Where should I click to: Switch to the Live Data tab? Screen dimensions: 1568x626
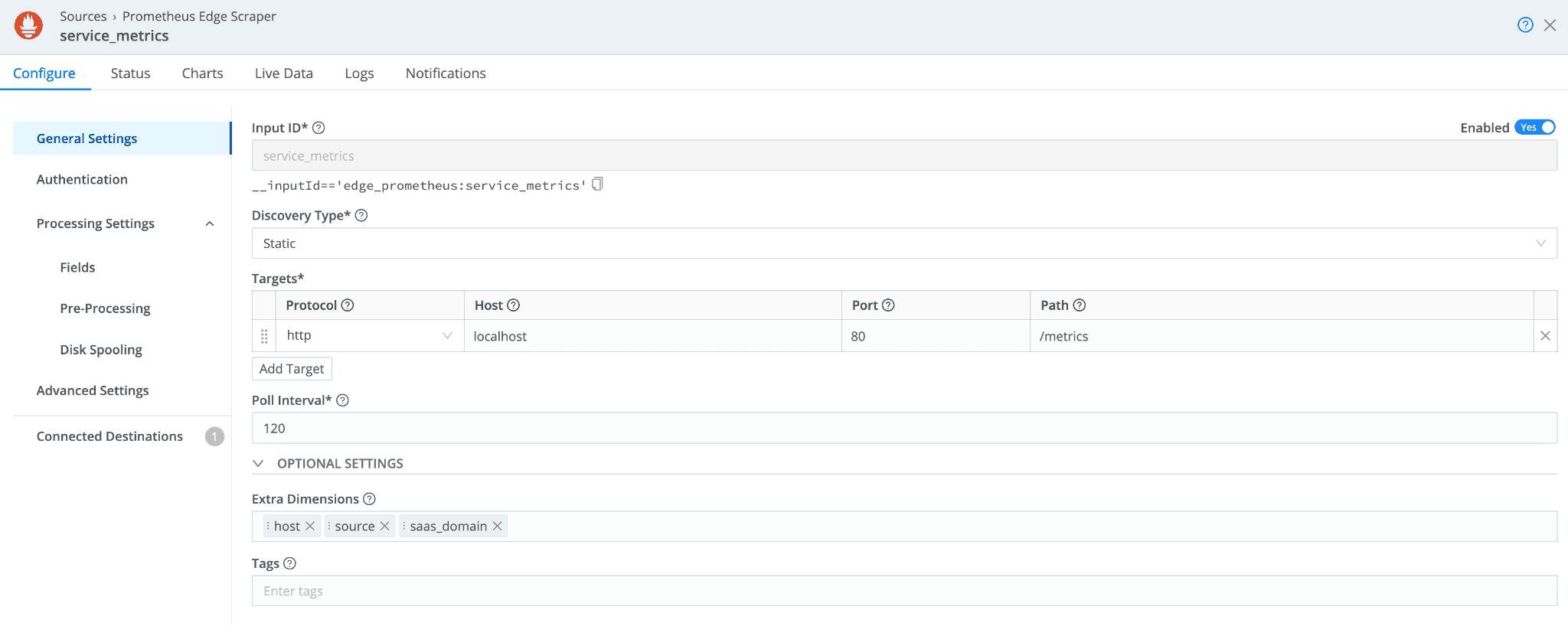coord(283,73)
